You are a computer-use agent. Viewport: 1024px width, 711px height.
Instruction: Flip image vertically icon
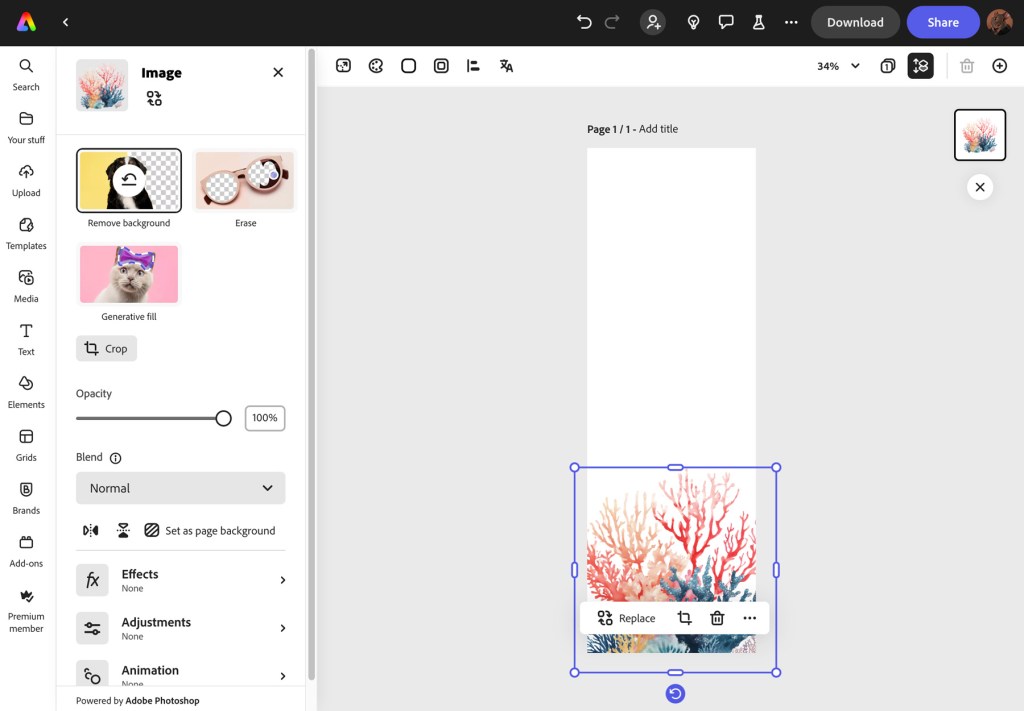point(123,530)
